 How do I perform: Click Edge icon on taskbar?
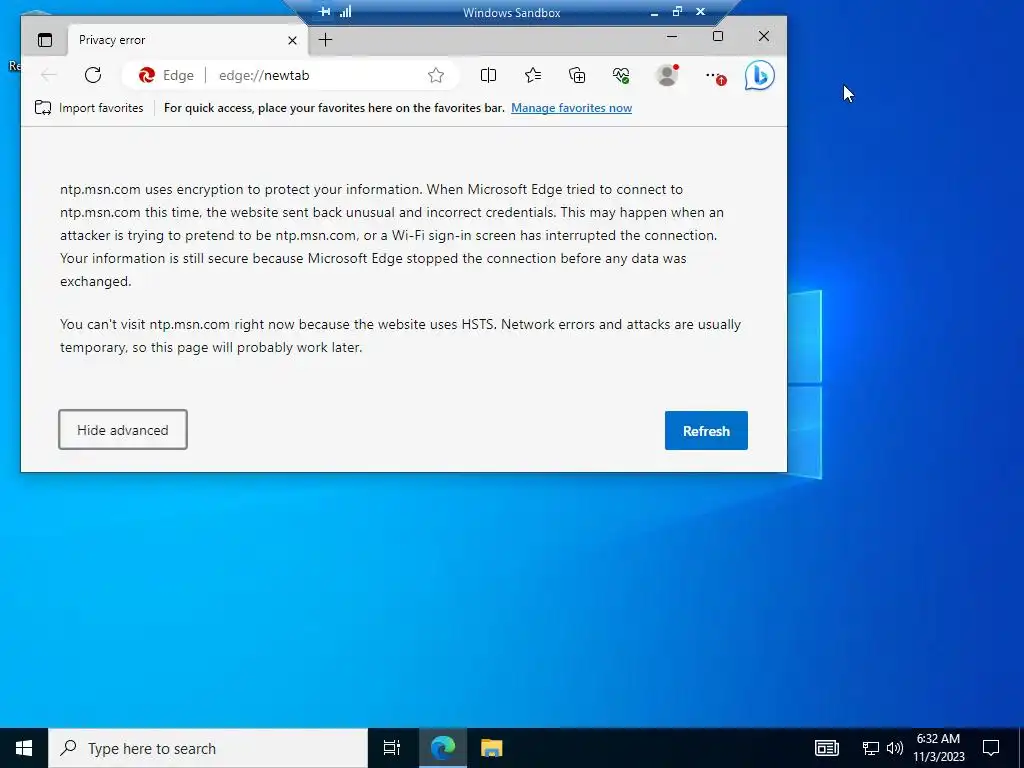[442, 748]
